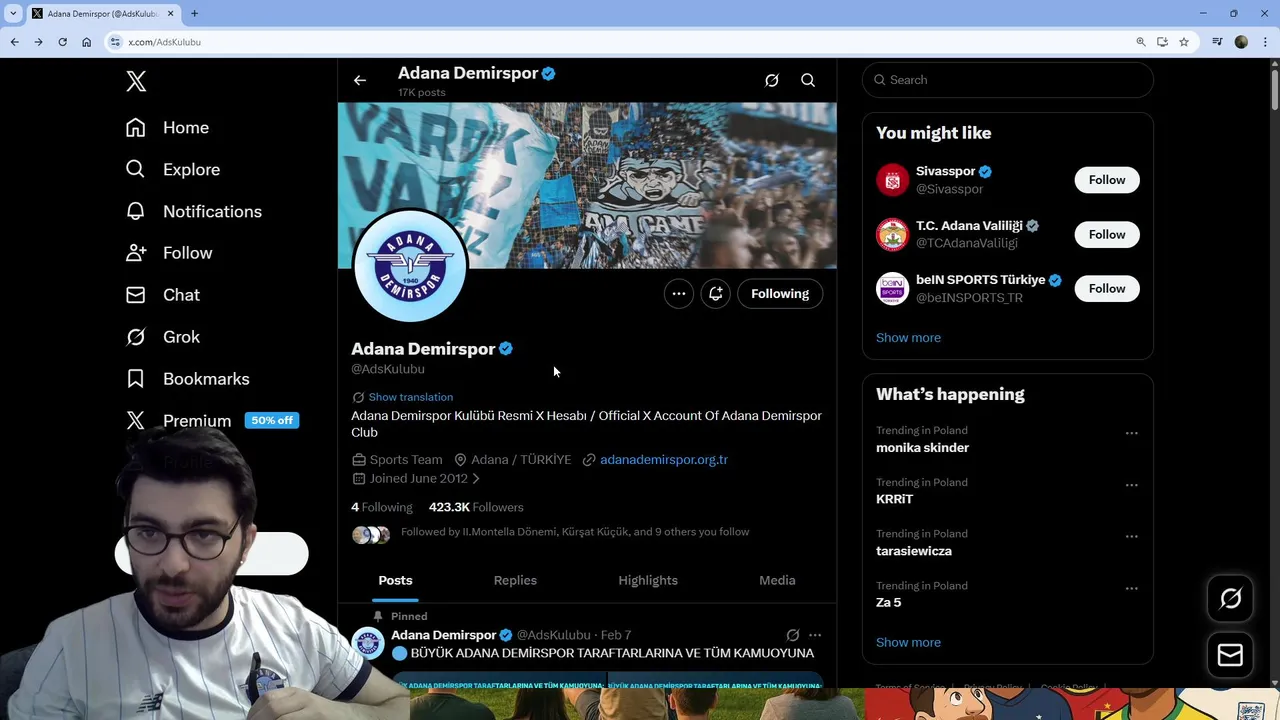
Task: Open the adanademirspor.org.tr link
Action: coord(664,460)
